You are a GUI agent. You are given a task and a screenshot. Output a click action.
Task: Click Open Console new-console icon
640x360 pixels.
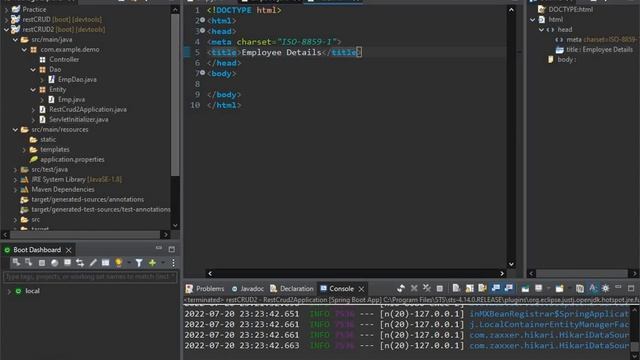[x=560, y=289]
